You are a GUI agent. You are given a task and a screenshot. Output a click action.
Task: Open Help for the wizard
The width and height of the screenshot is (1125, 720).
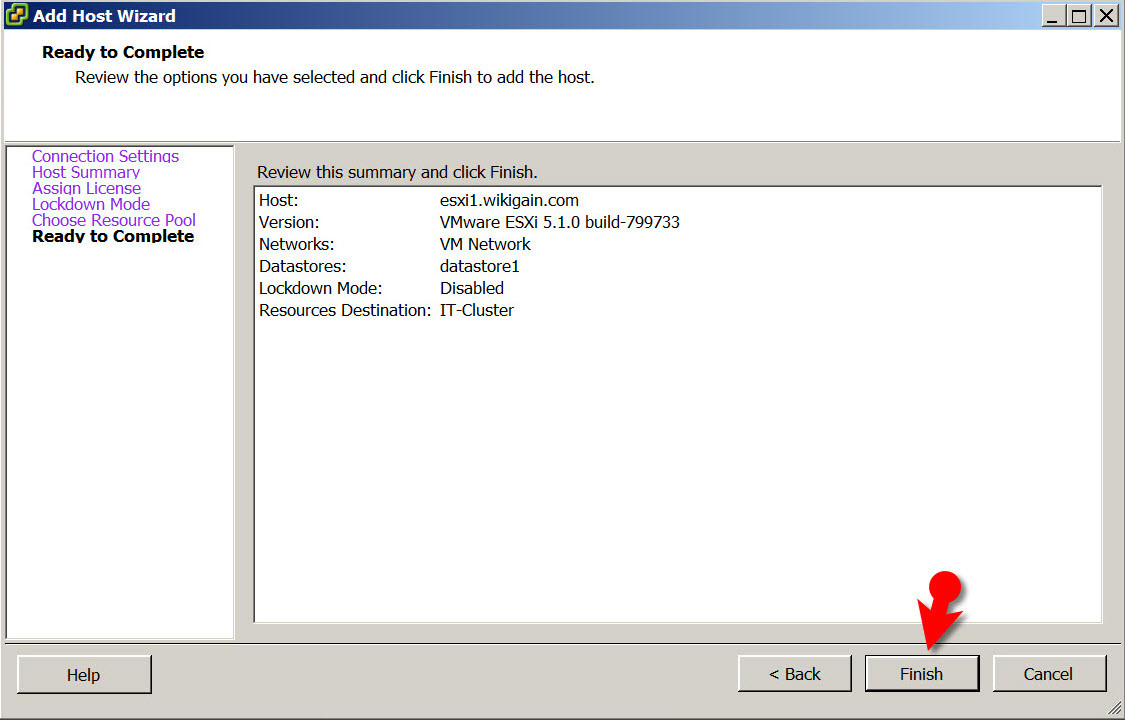(x=84, y=675)
